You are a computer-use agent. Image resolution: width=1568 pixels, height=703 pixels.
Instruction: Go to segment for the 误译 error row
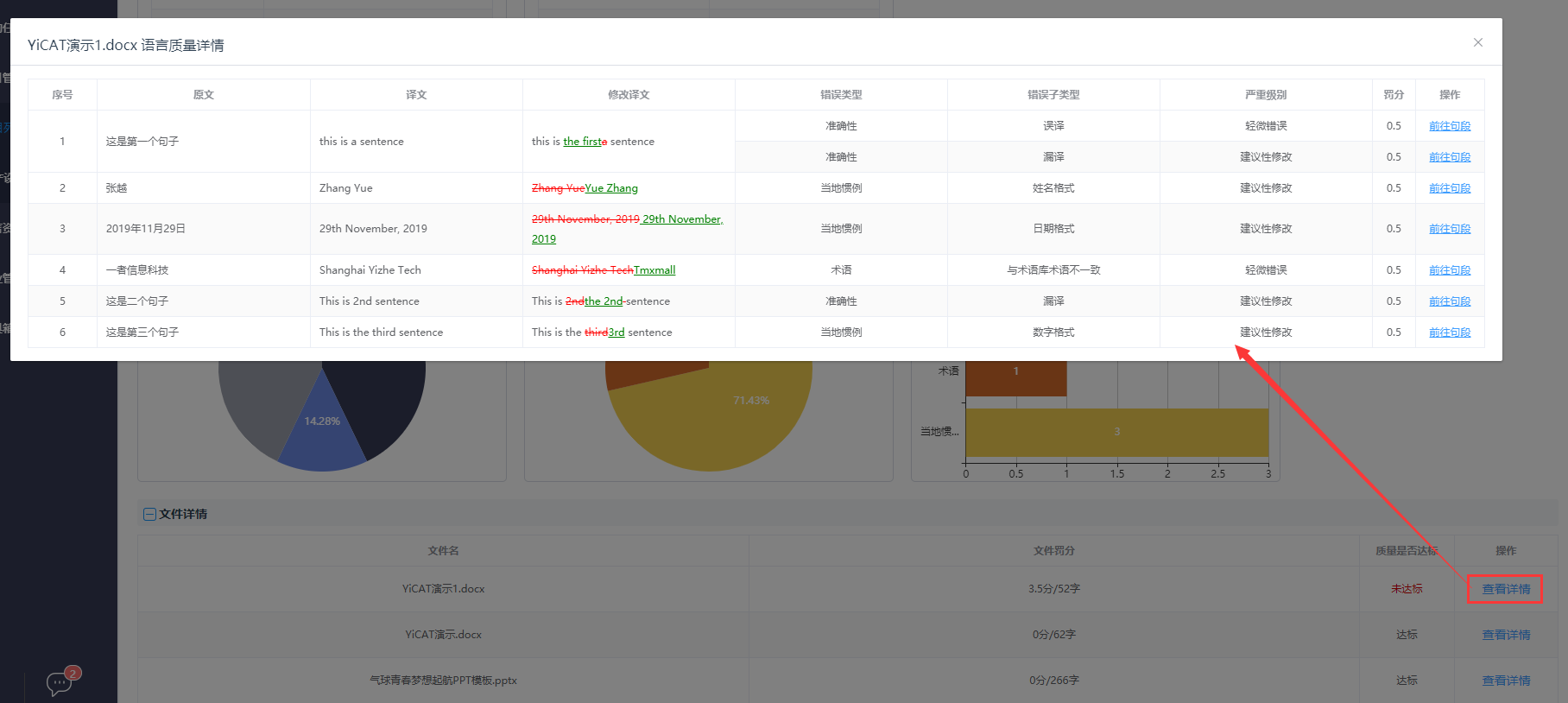(x=1449, y=126)
